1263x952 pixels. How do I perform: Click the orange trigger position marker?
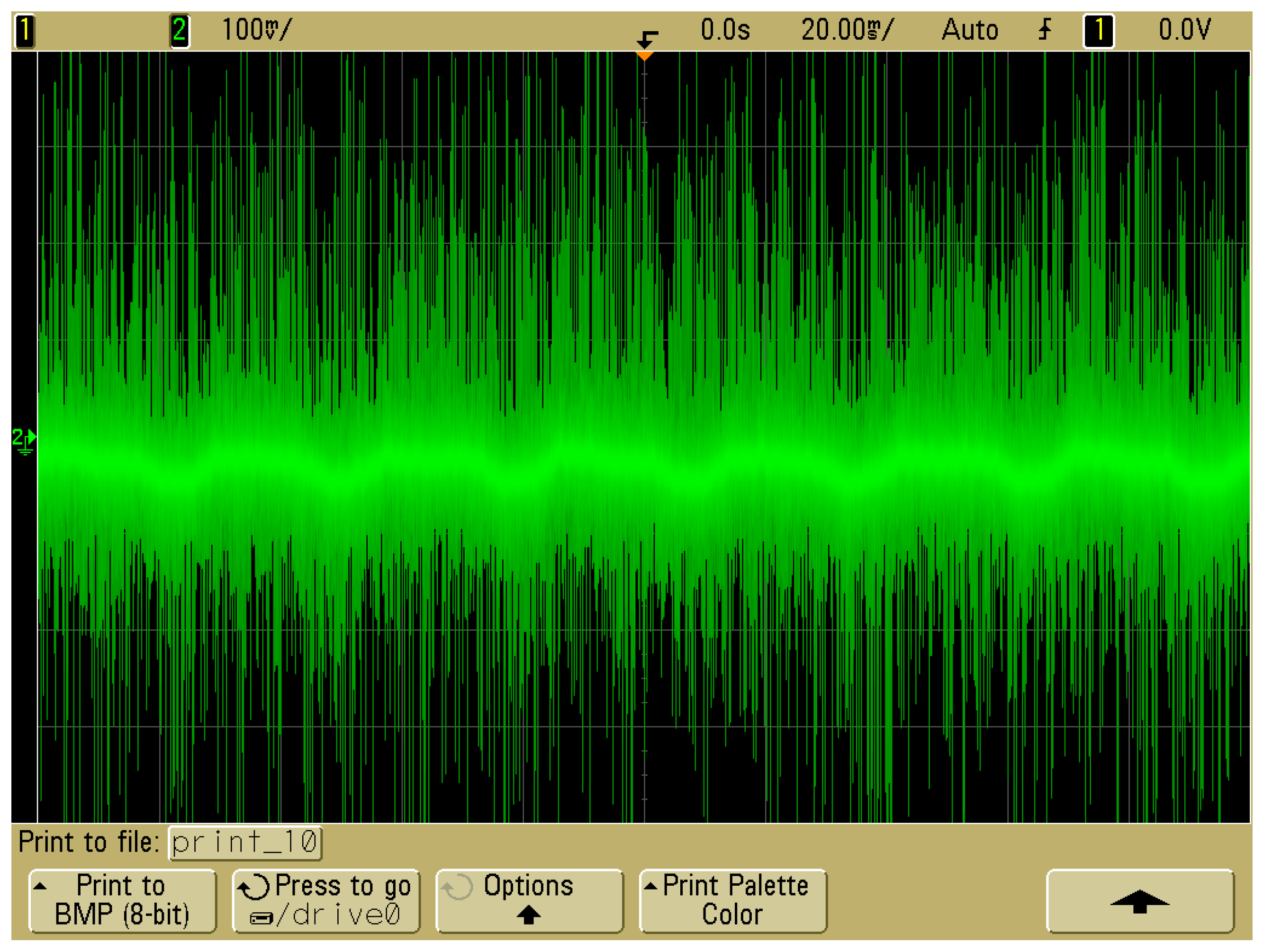point(644,56)
